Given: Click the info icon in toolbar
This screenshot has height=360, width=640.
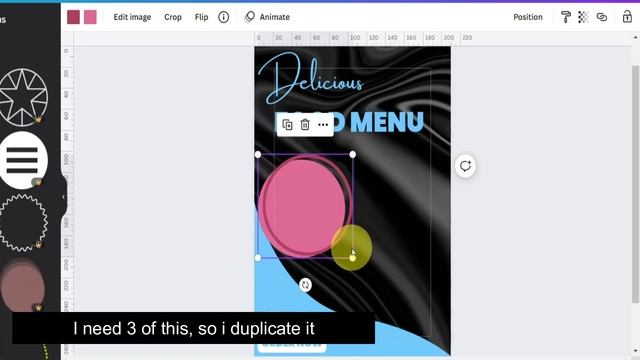Looking at the screenshot, I should click(223, 17).
